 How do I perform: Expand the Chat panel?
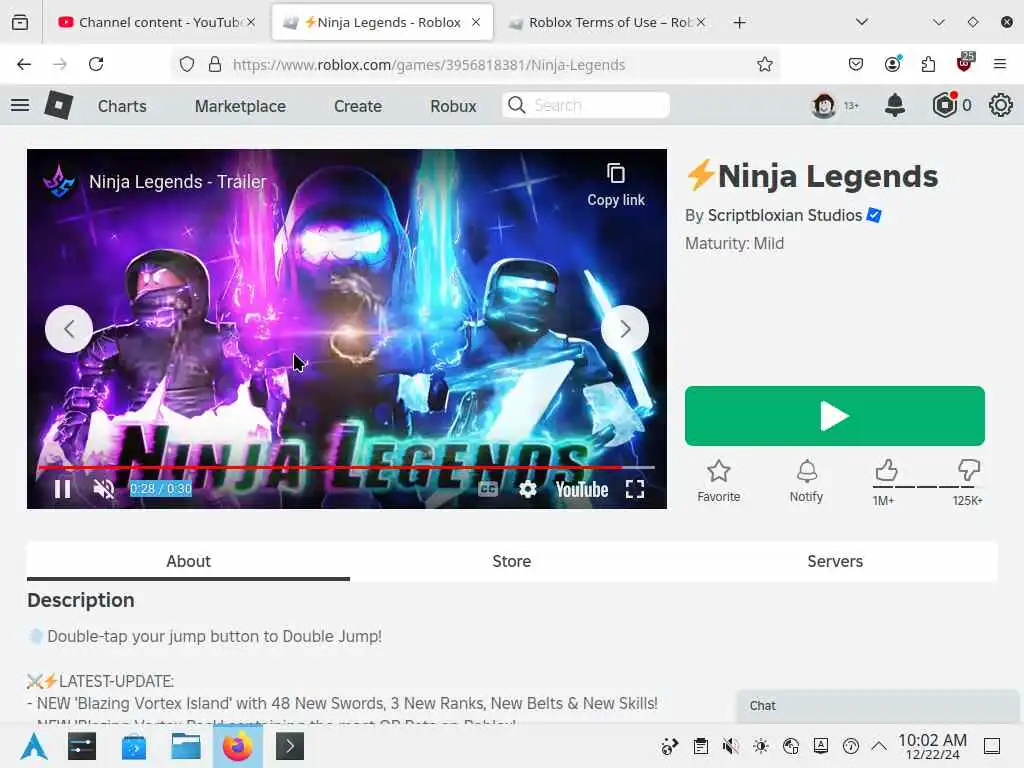coord(877,706)
